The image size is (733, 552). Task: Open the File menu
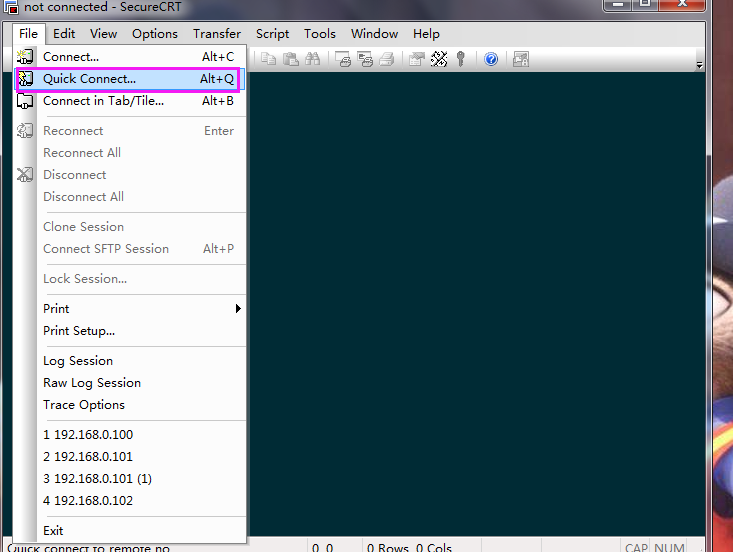pos(29,34)
